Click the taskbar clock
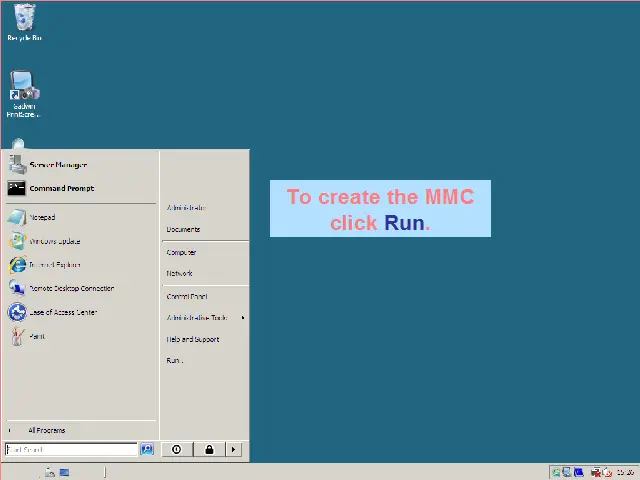Viewport: 640px width, 480px height. tap(625, 473)
